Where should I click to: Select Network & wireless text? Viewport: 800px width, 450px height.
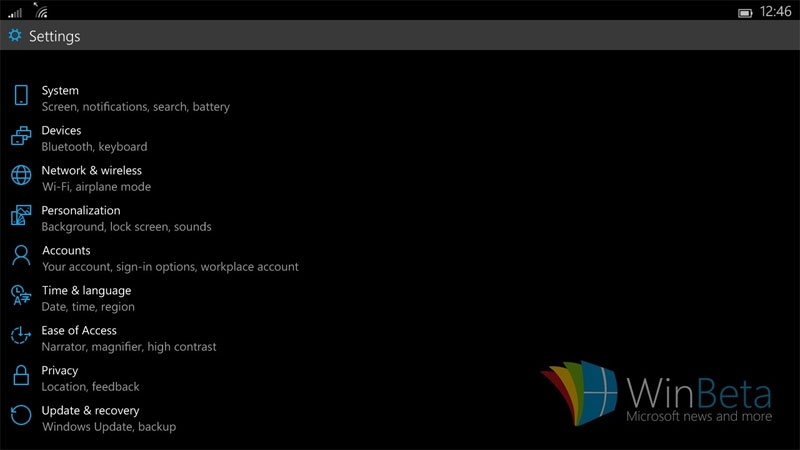point(91,171)
